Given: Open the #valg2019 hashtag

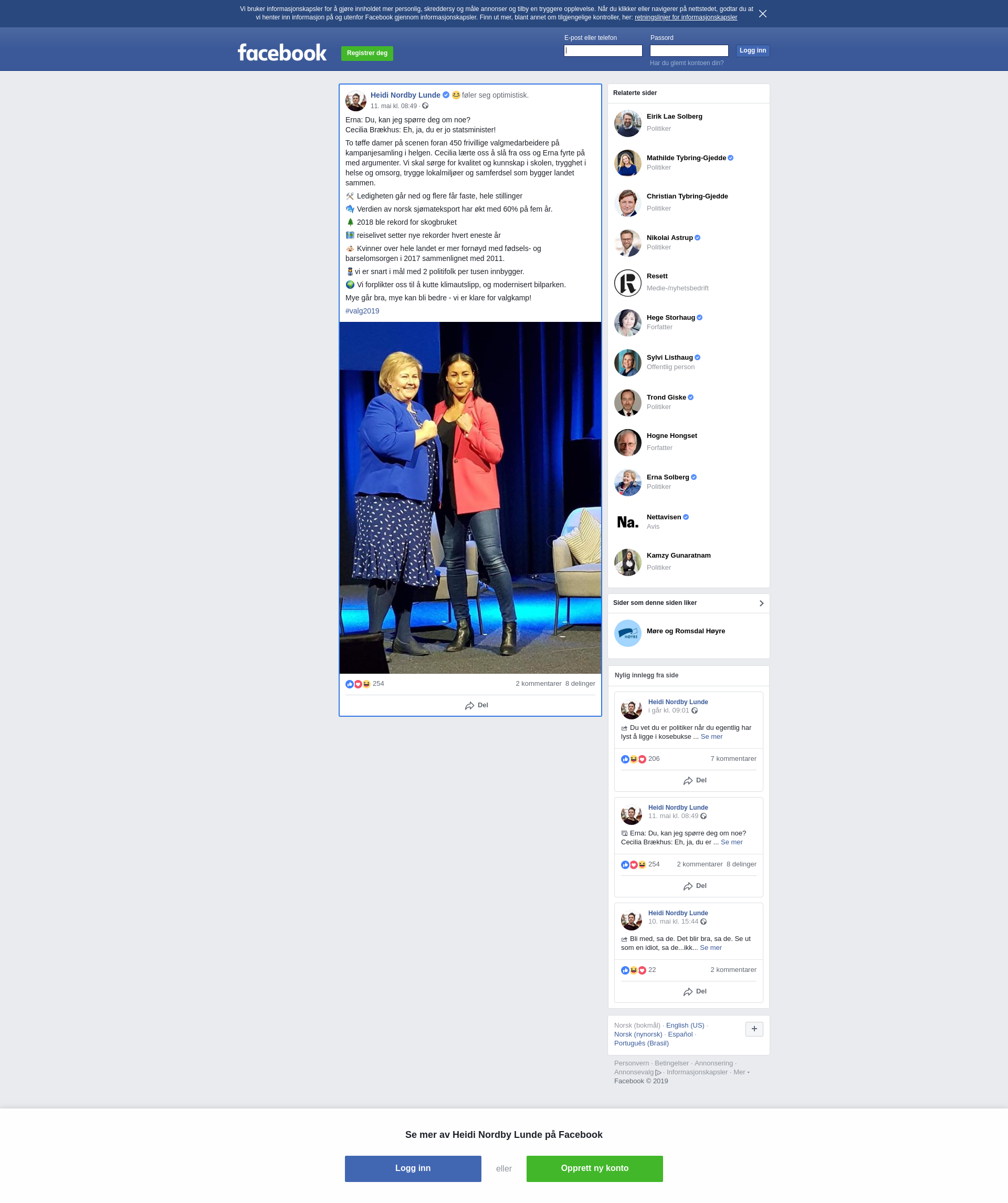Looking at the screenshot, I should [362, 311].
